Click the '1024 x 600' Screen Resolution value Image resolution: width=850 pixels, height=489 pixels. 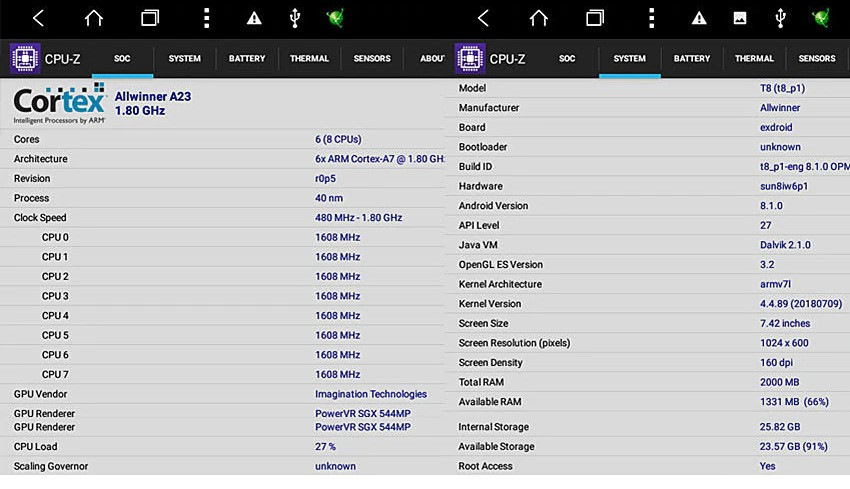[784, 343]
